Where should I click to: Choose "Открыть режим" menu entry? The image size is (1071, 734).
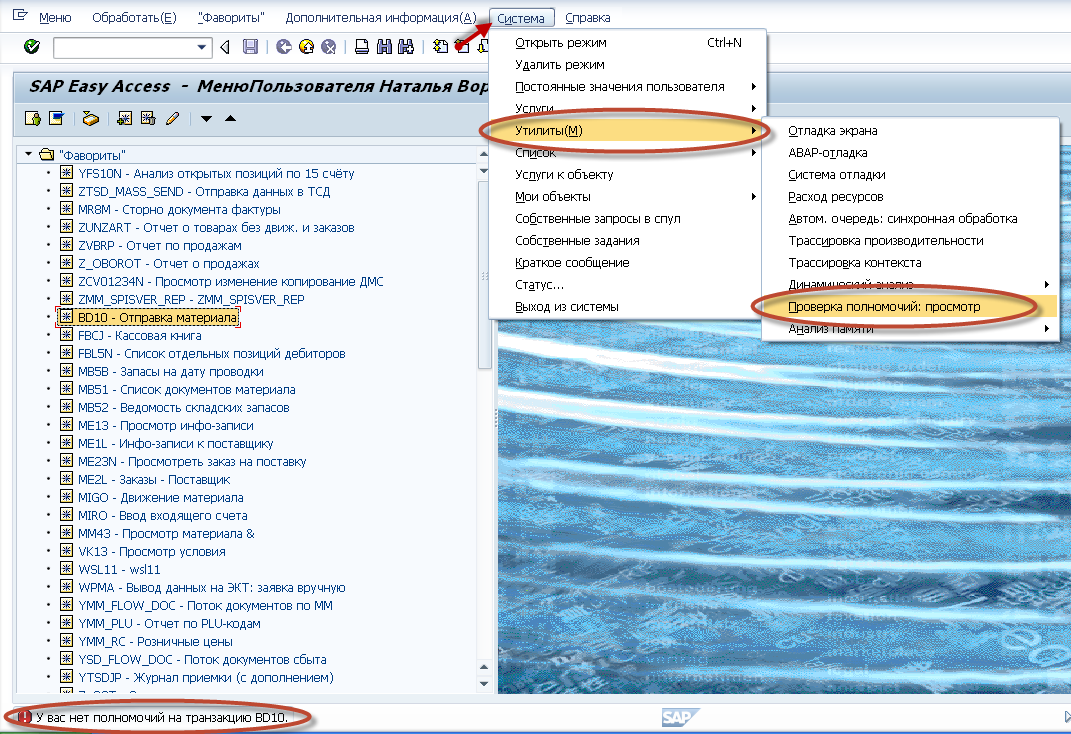click(x=628, y=42)
